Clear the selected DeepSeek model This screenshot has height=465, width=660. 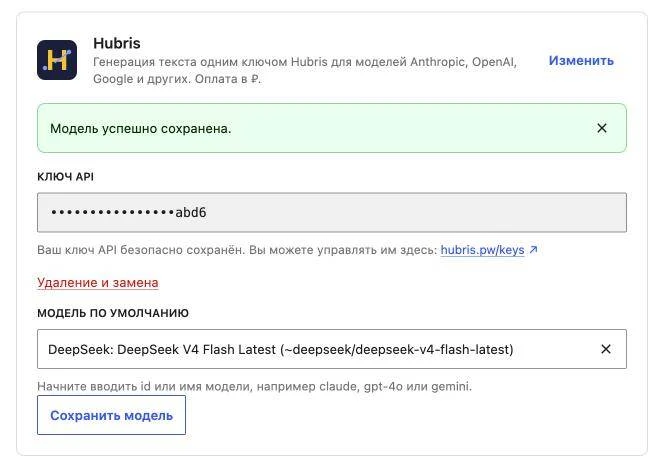606,349
